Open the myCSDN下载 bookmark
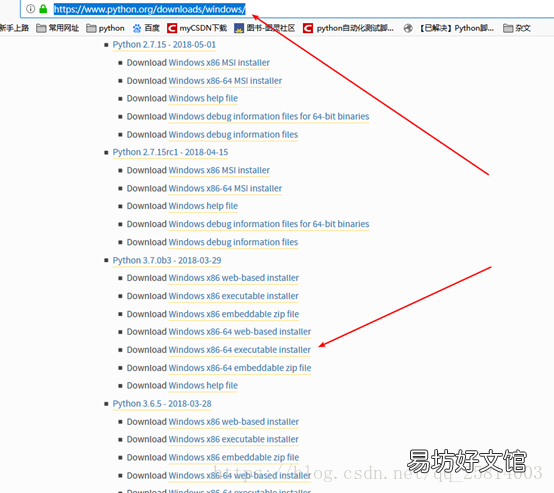The image size is (554, 493). pyautogui.click(x=197, y=28)
